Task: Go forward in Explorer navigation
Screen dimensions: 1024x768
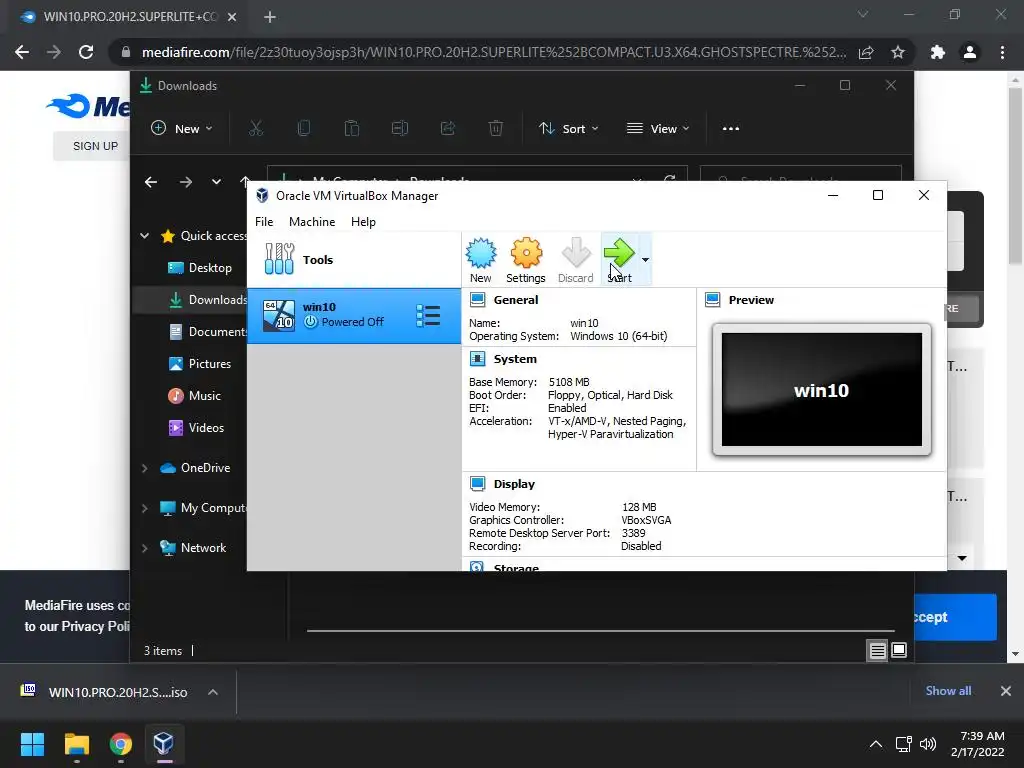Action: (x=185, y=182)
